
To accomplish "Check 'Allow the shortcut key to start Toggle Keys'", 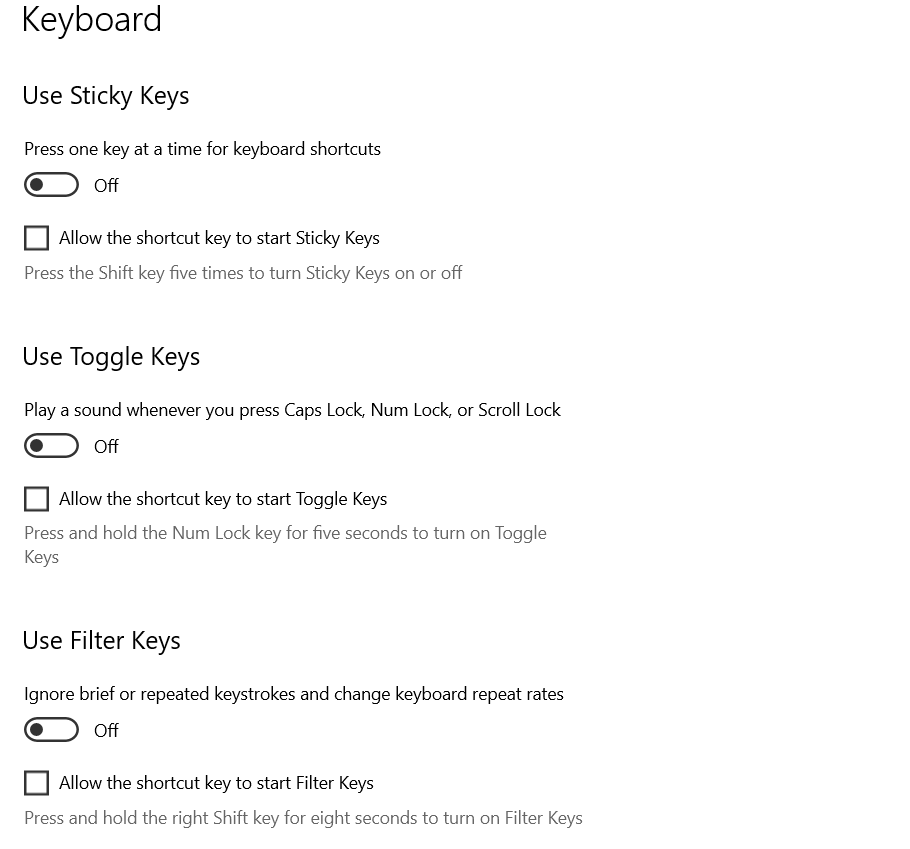I will coord(36,498).
